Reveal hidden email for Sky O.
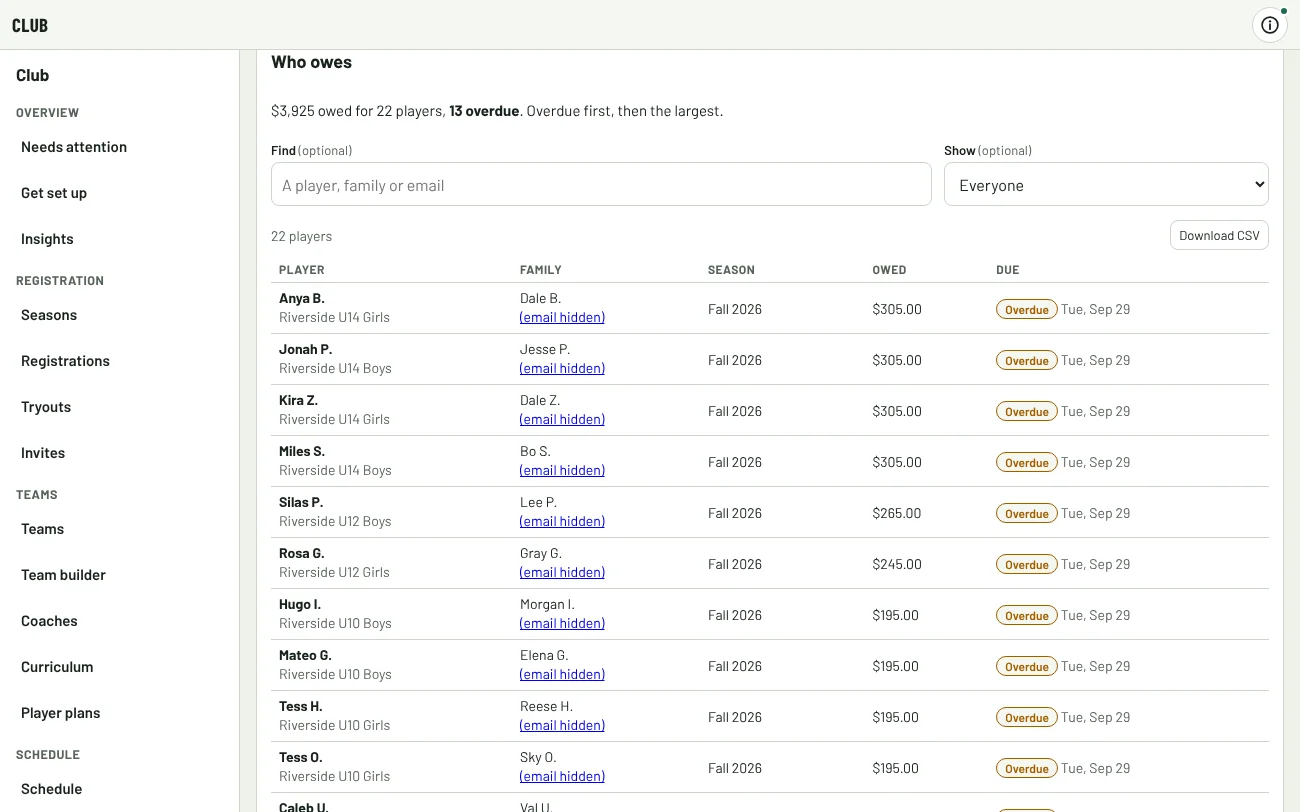Screen dimensions: 1300x812 (x=562, y=776)
